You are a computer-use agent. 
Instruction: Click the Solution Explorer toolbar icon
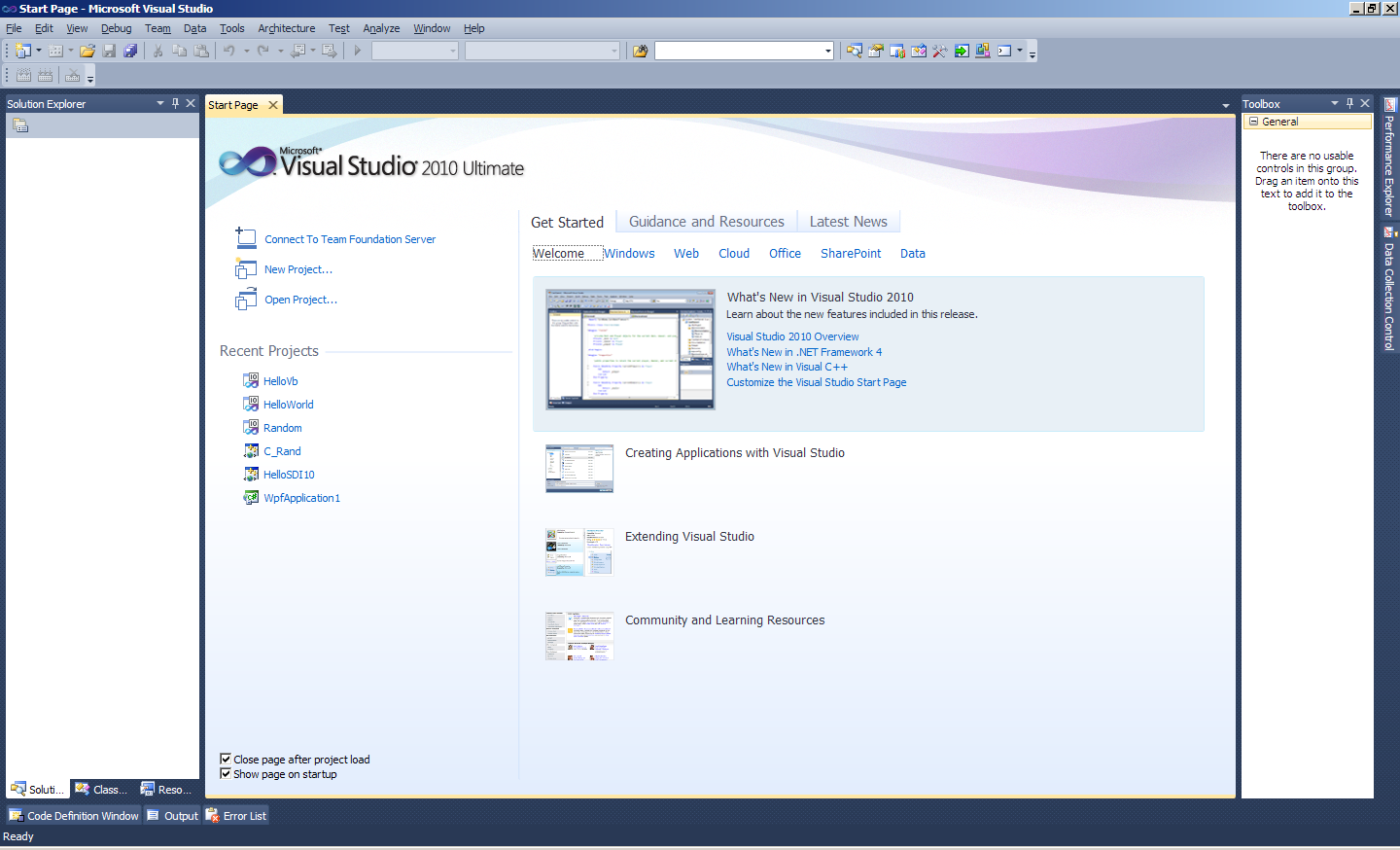(x=854, y=51)
